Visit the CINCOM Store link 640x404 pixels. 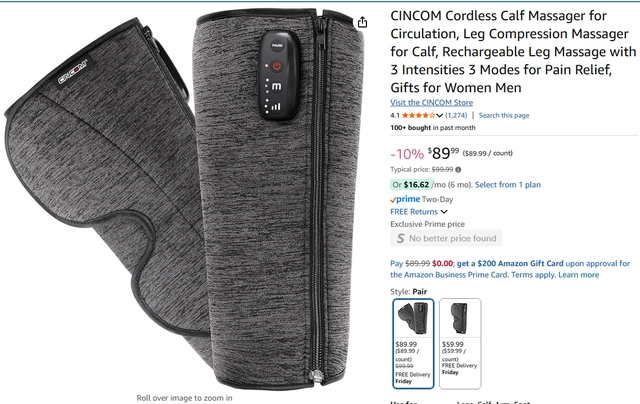coord(431,103)
